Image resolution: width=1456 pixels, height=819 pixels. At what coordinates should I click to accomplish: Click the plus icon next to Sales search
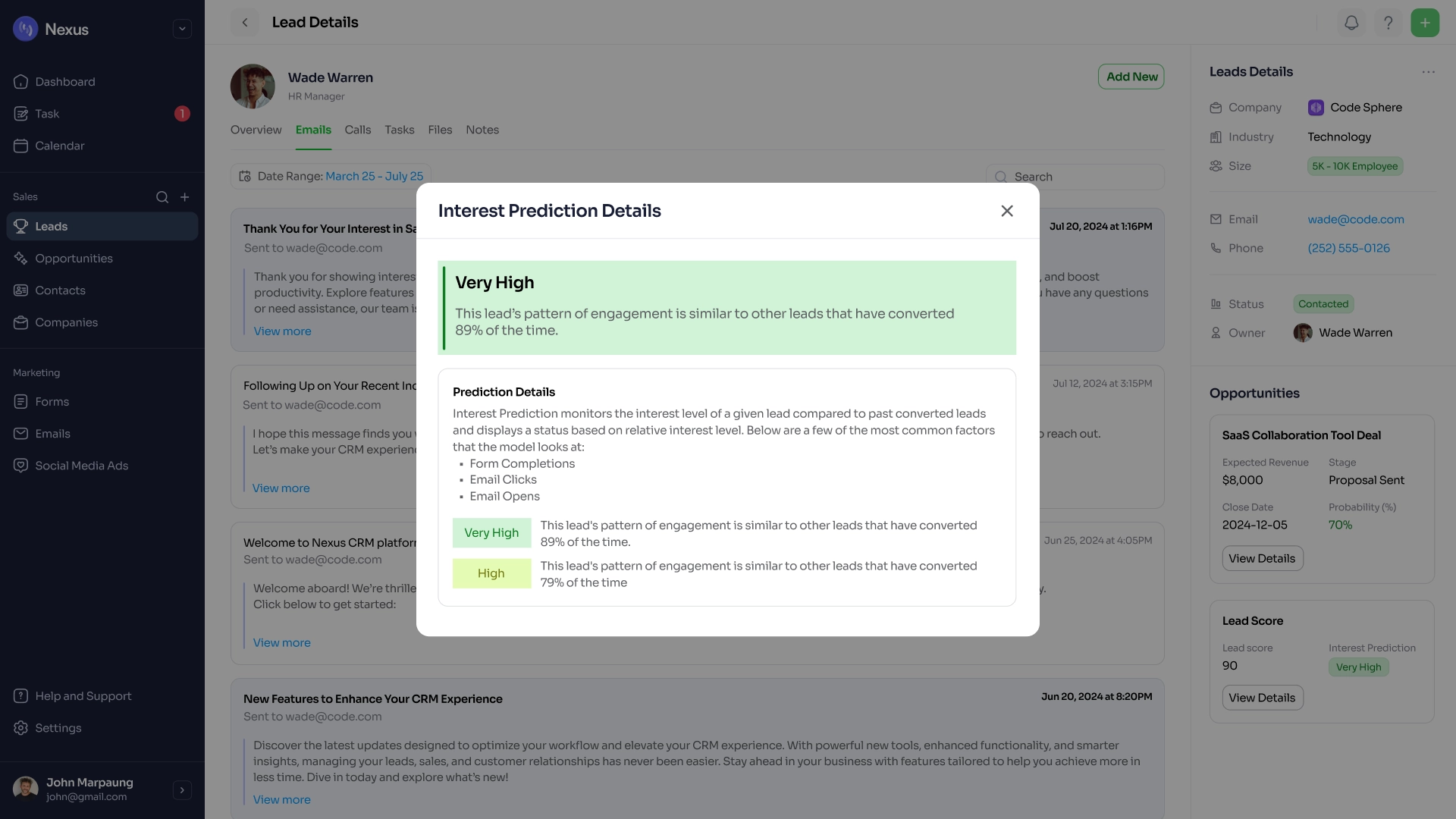point(185,196)
